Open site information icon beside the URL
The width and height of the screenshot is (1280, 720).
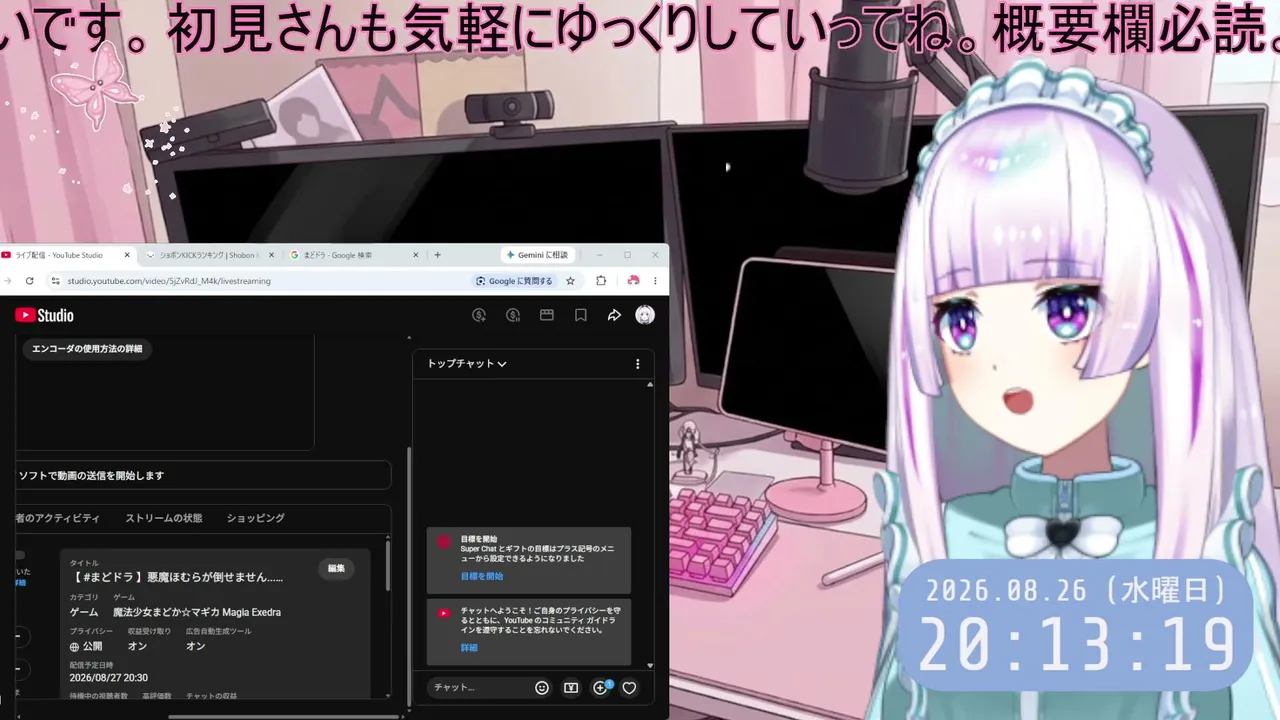click(55, 281)
